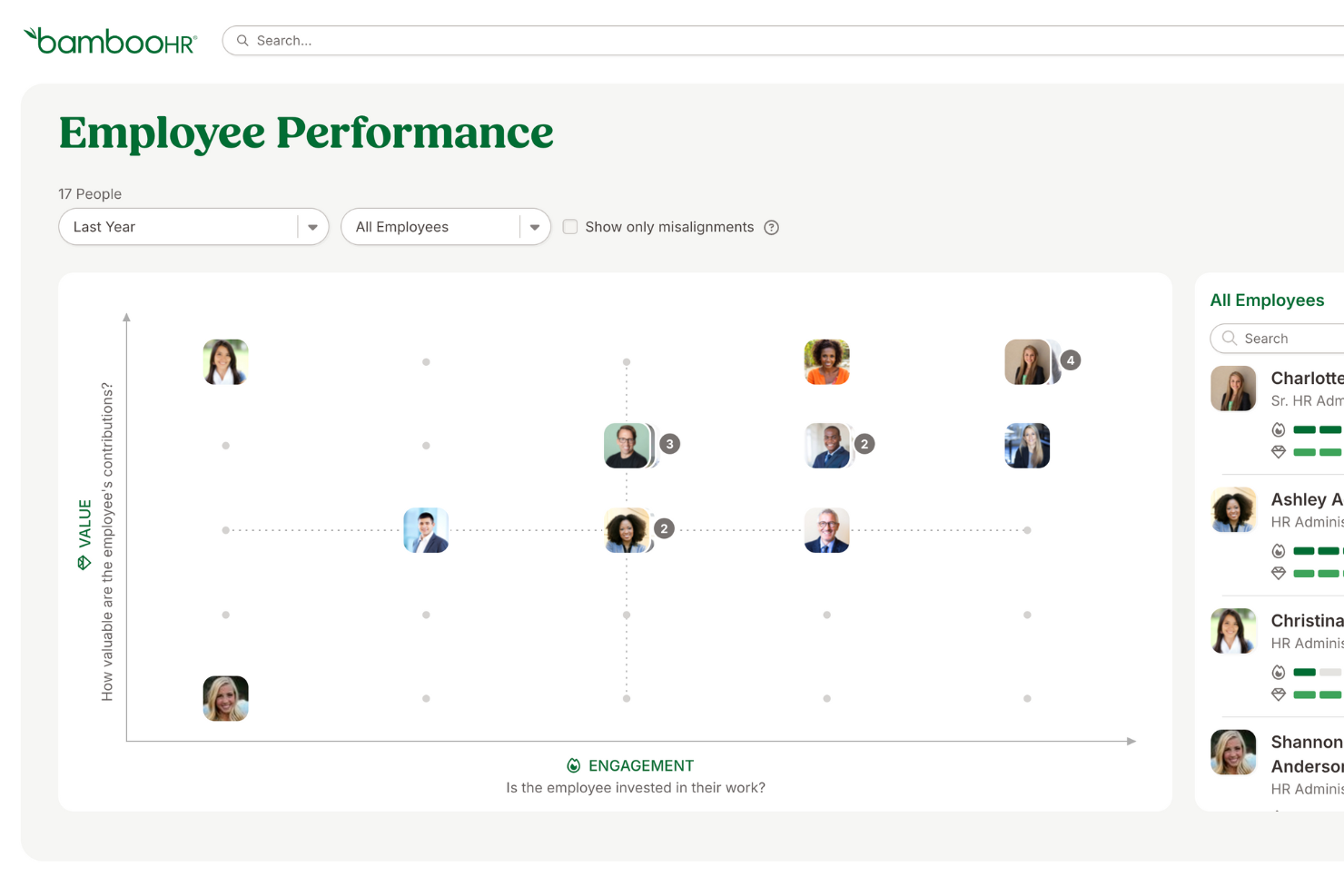Click the Value diamond icon on the y-axis
The image size is (1344, 896).
[x=84, y=561]
